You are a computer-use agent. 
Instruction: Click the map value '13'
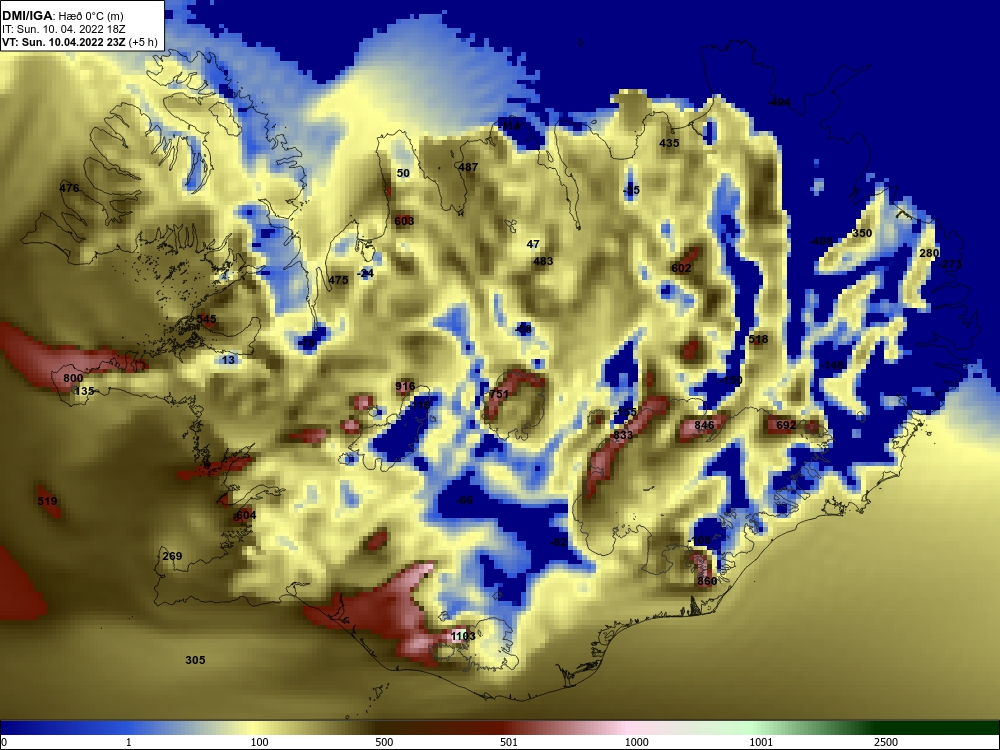[228, 360]
